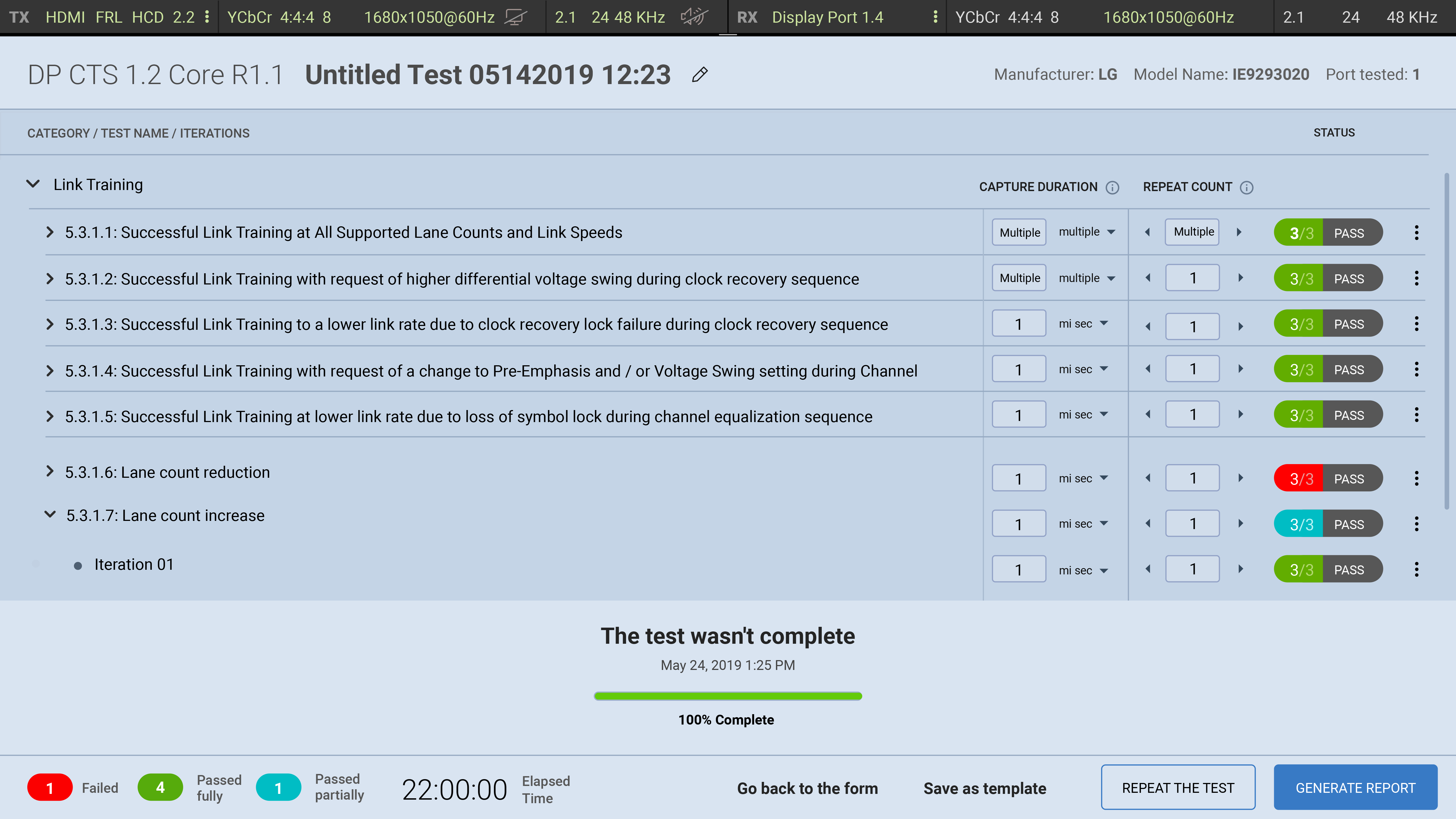Decrease repeat count for test 5.3.1.1
The width and height of the screenshot is (1456, 819).
1147,232
